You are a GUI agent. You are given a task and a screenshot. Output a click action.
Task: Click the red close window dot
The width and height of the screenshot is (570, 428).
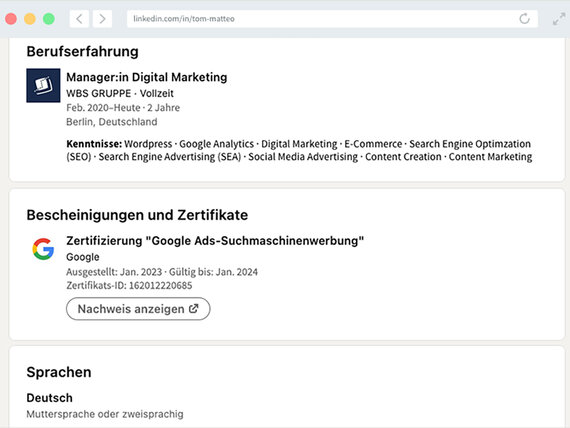(11, 19)
